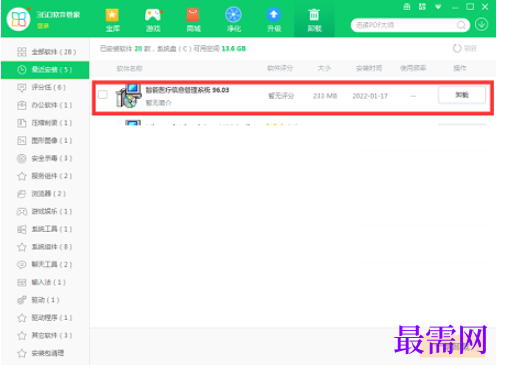Select the system components category (8)
Image resolution: width=506 pixels, height=371 pixels.
[x=45, y=247]
